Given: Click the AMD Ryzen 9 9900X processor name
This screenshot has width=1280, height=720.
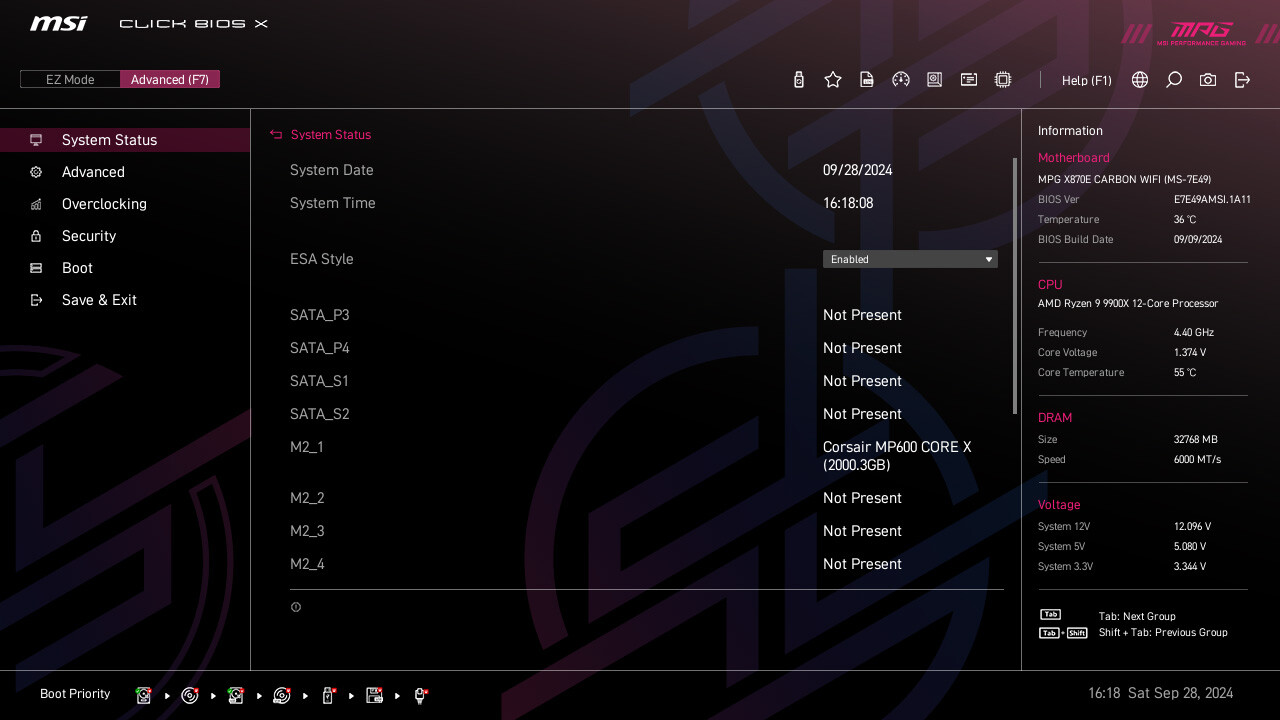Looking at the screenshot, I should point(1128,304).
